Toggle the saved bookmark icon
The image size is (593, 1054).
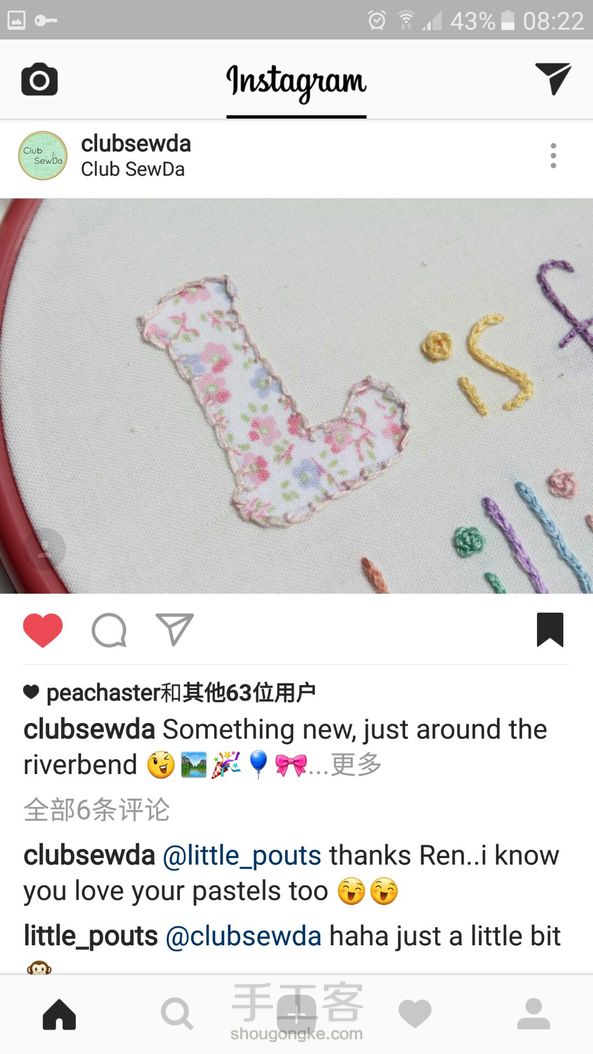550,630
